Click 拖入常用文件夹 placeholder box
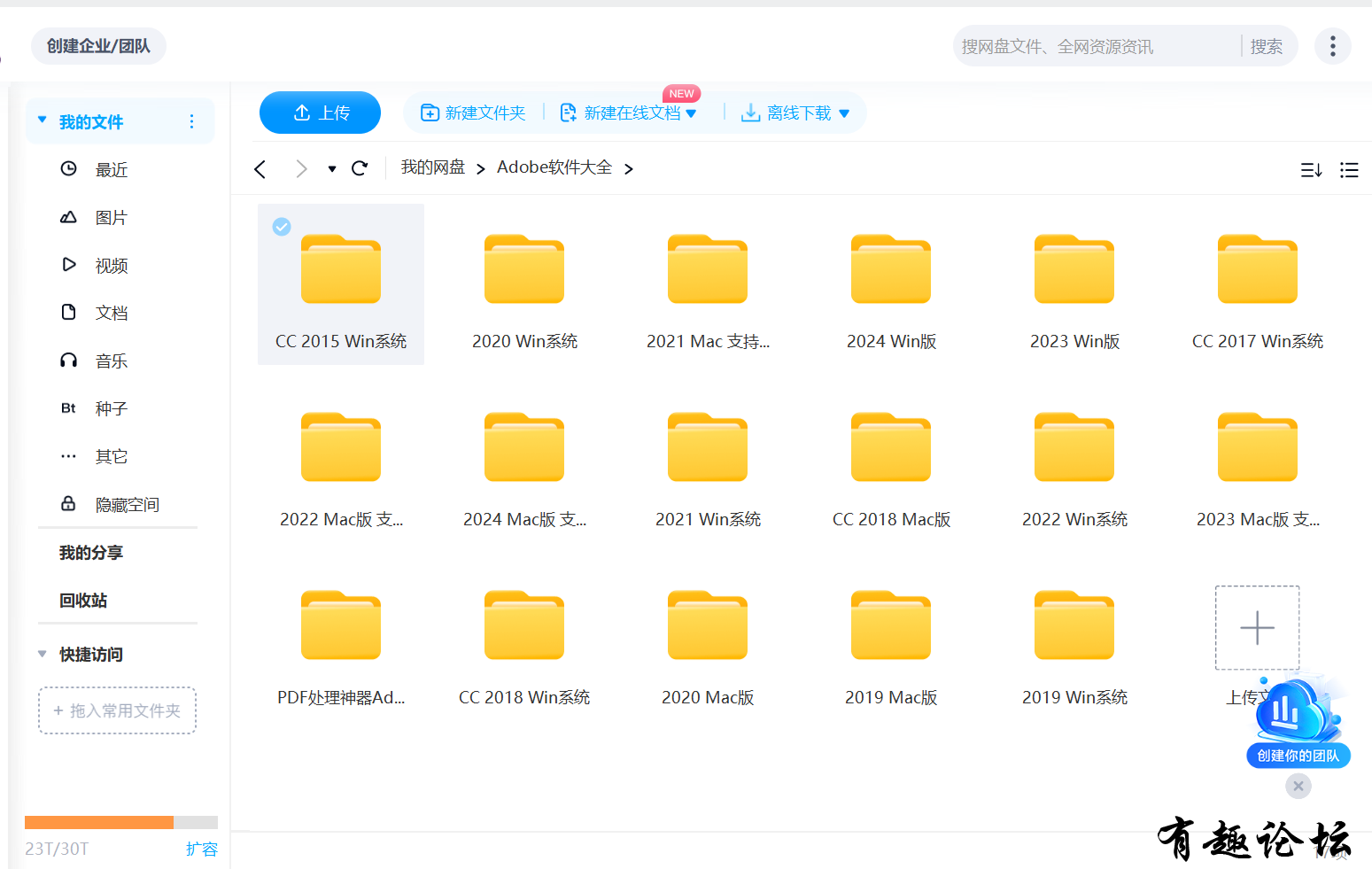 pyautogui.click(x=117, y=710)
